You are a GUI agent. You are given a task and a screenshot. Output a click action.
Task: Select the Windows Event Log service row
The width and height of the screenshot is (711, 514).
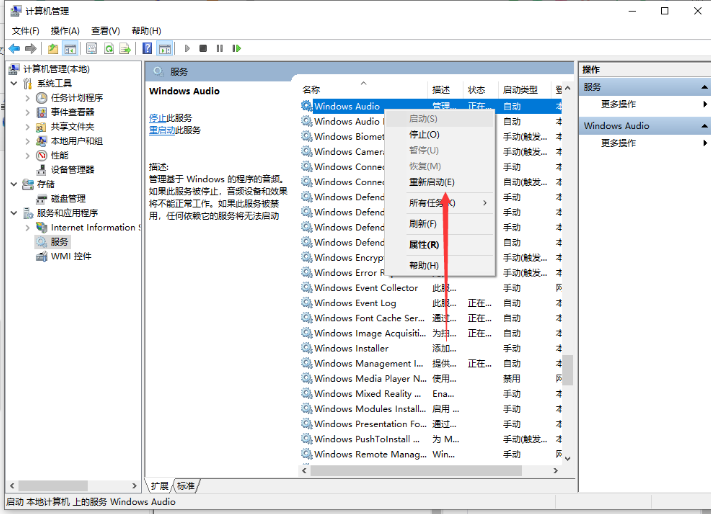tap(355, 303)
